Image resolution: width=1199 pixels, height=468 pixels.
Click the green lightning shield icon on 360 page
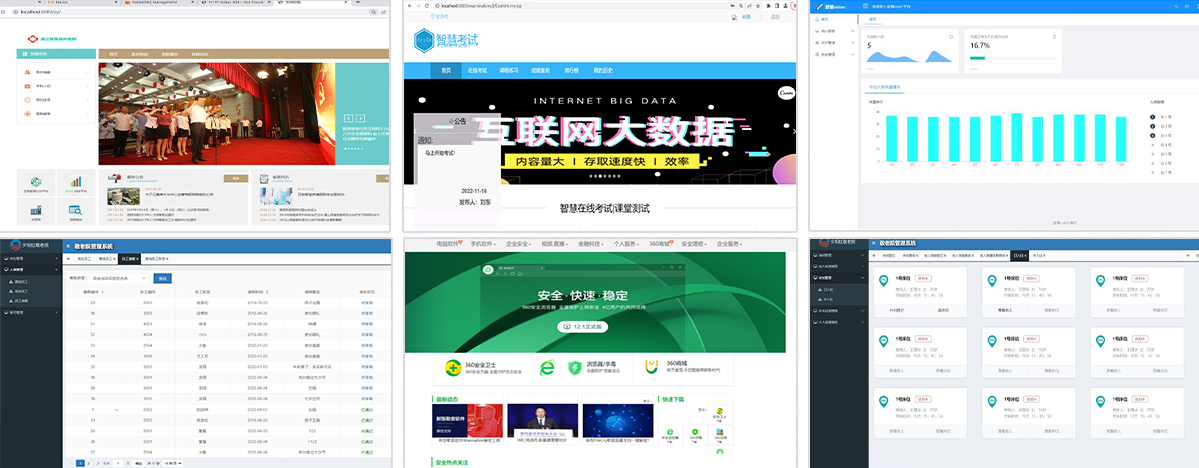pos(574,369)
